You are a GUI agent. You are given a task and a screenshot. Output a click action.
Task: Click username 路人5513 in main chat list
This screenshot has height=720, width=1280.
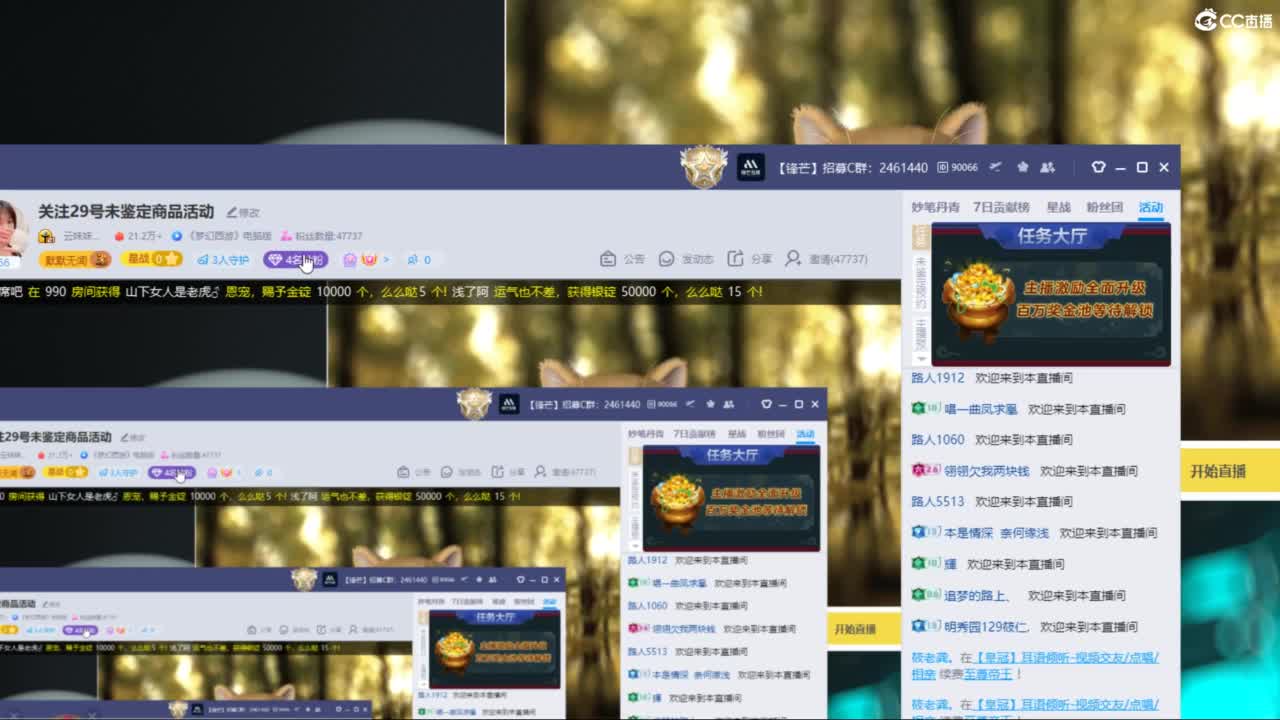(x=938, y=502)
